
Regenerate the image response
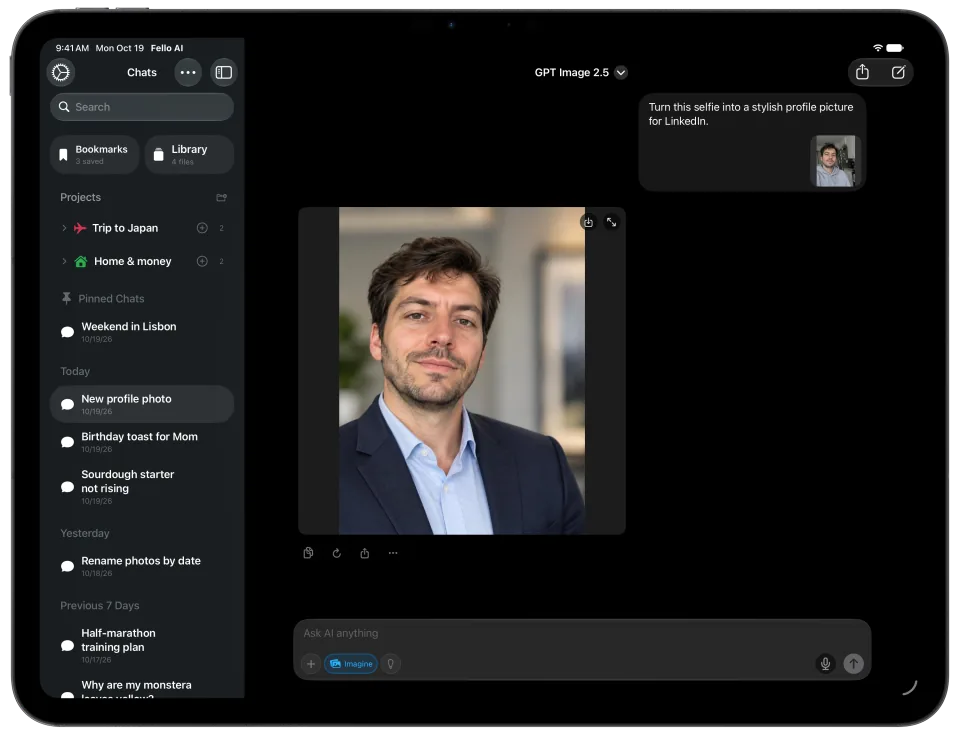pyautogui.click(x=336, y=554)
